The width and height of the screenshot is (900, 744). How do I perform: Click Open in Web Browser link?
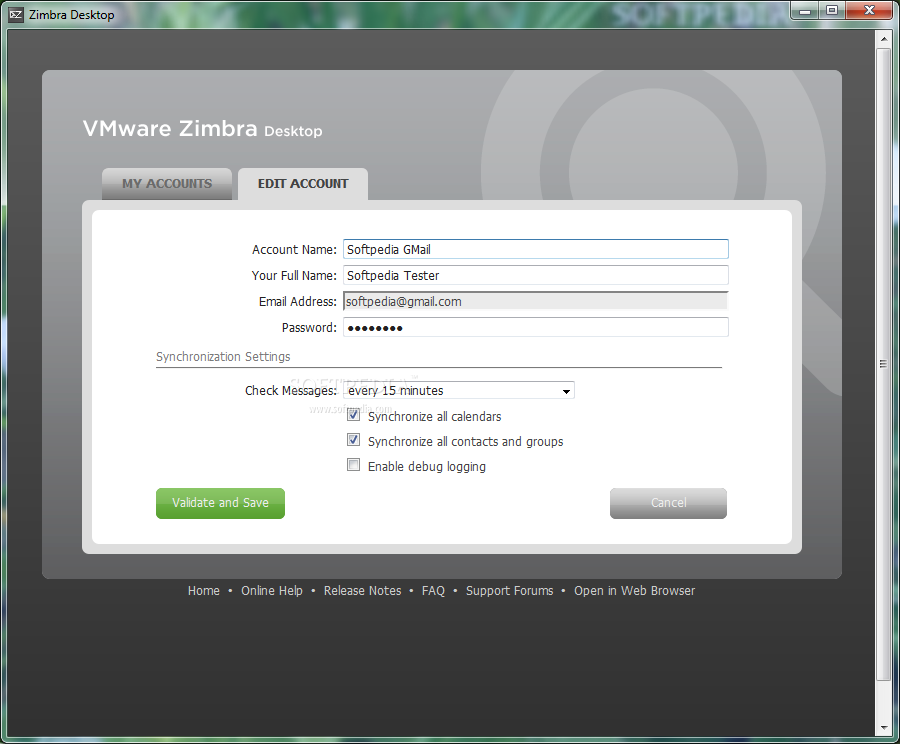tap(634, 591)
